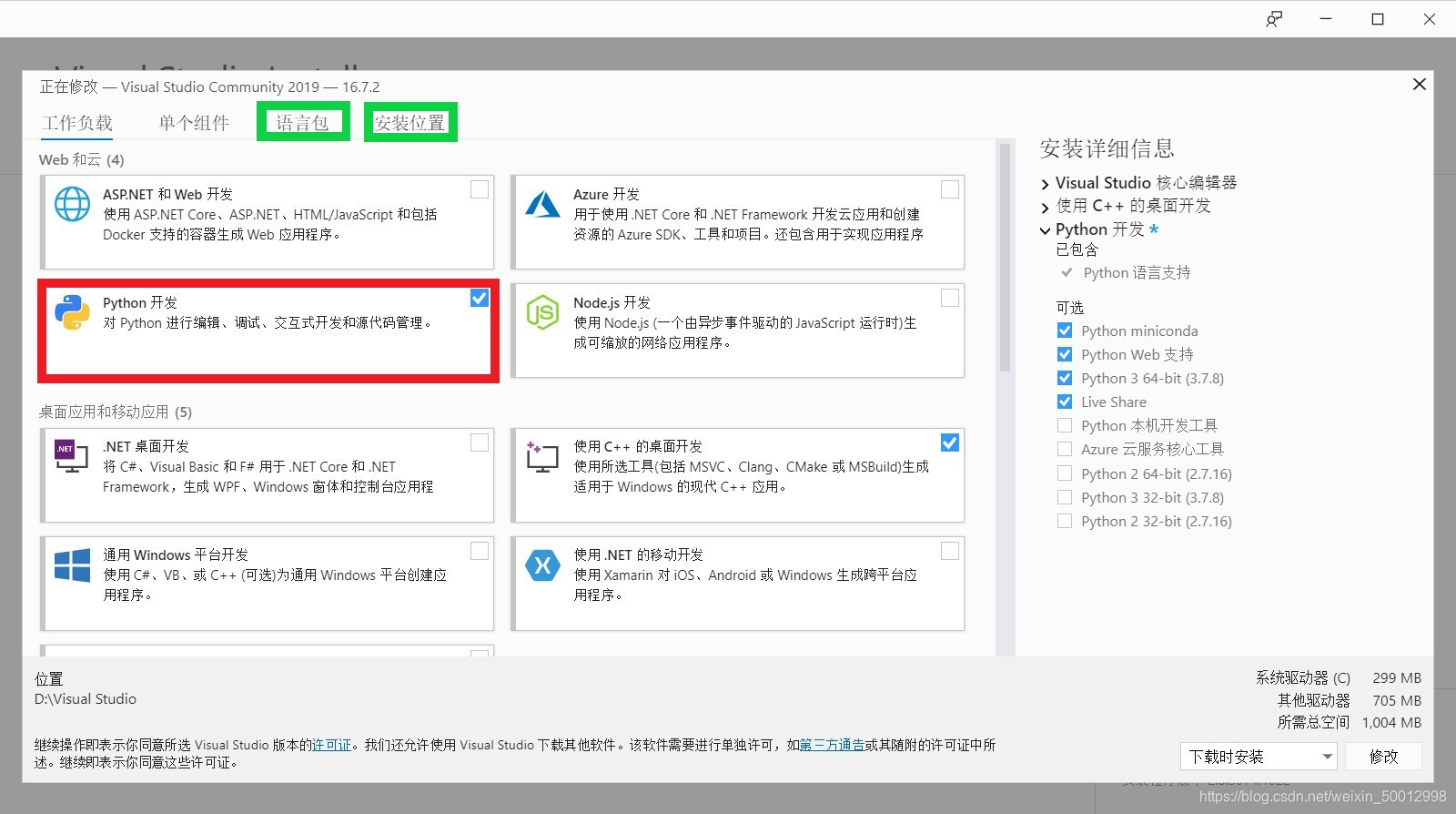Viewport: 1456px width, 814px height.
Task: Switch to the 单个组件 tab
Action: tap(194, 123)
